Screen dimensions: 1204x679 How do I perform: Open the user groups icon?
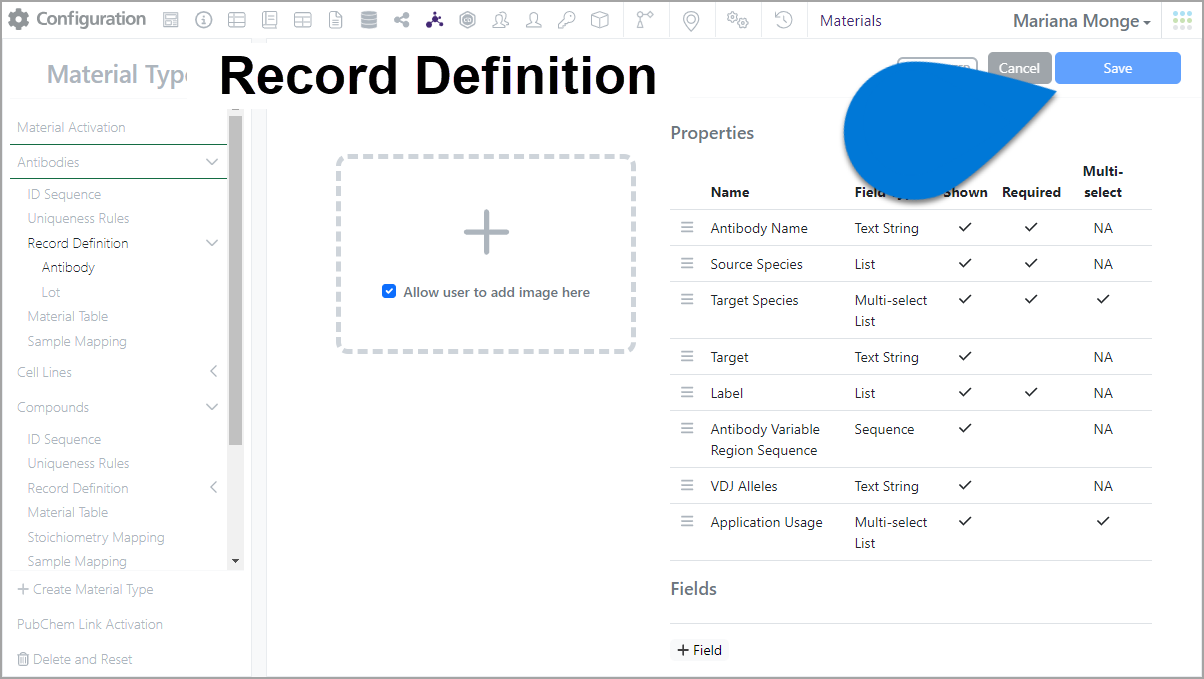tap(501, 20)
